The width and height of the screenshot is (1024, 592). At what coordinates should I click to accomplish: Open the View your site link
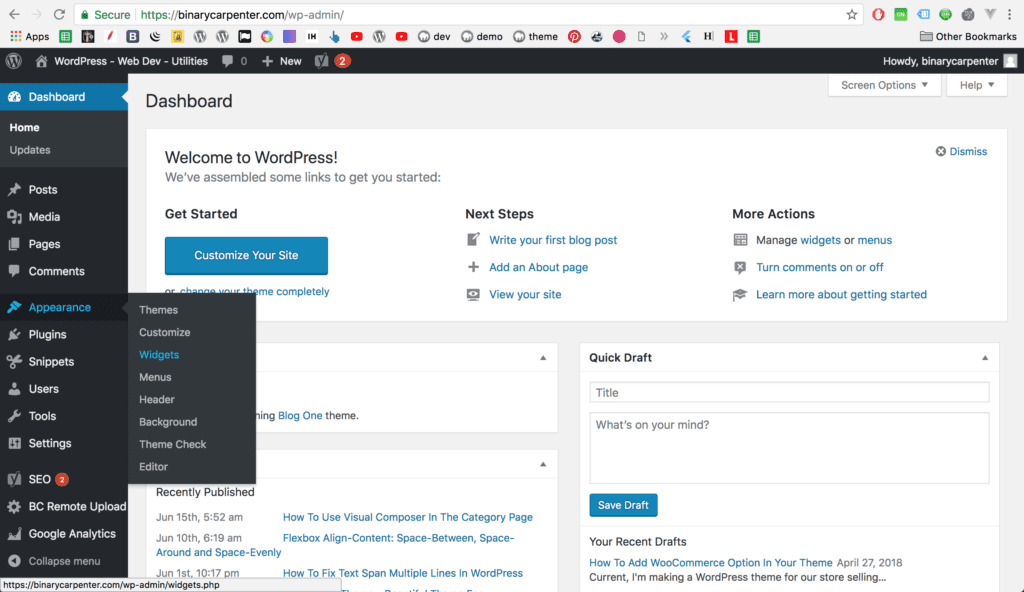525,295
